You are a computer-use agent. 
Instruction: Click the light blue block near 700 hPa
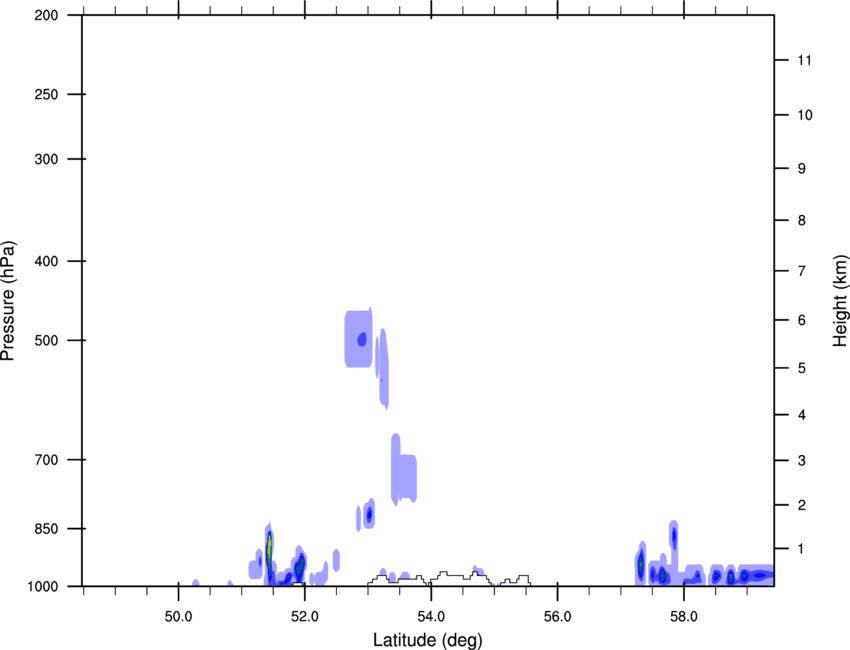pos(404,469)
